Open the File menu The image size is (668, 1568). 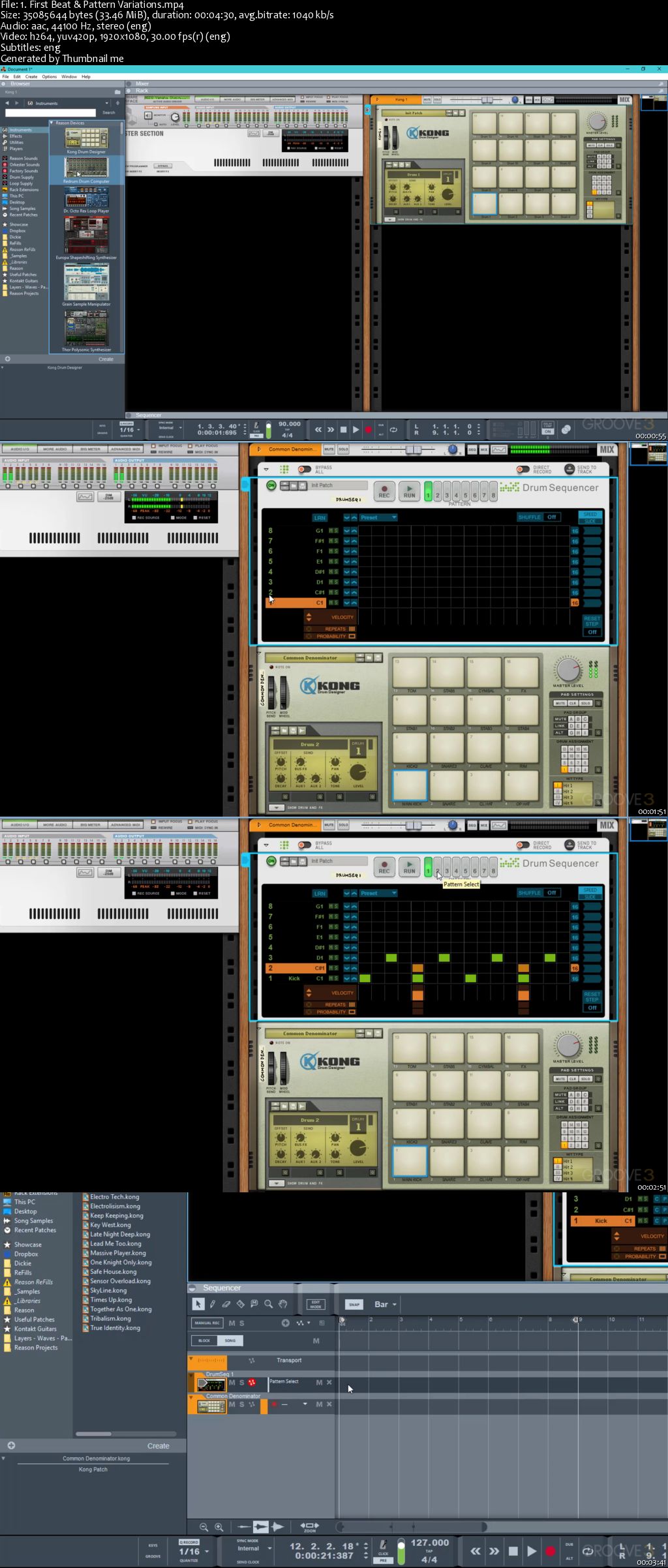click(x=5, y=77)
